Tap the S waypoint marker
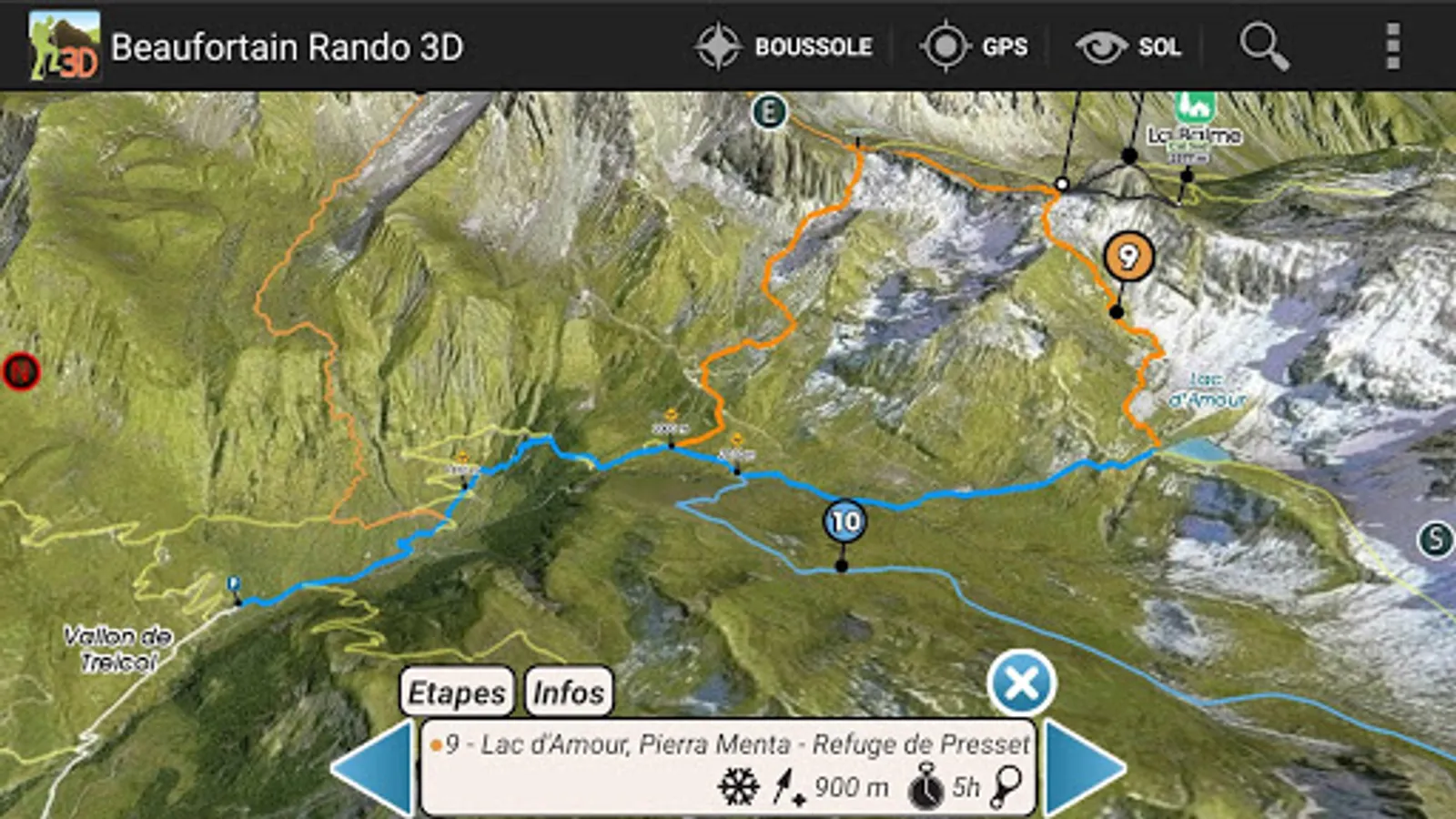Image resolution: width=1456 pixels, height=819 pixels. tap(1436, 540)
